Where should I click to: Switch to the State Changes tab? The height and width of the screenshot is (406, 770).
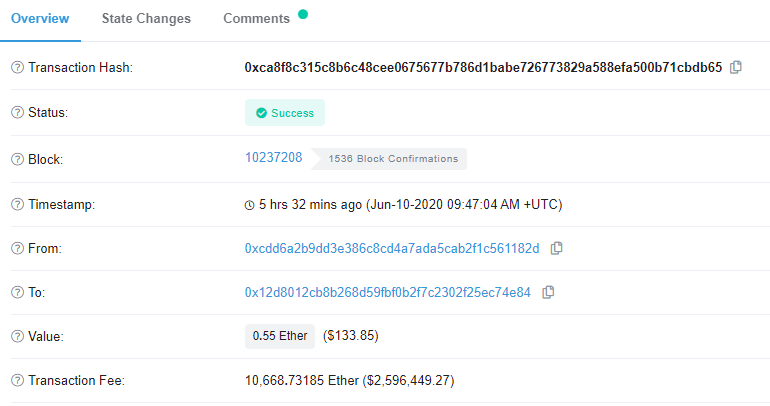[146, 19]
